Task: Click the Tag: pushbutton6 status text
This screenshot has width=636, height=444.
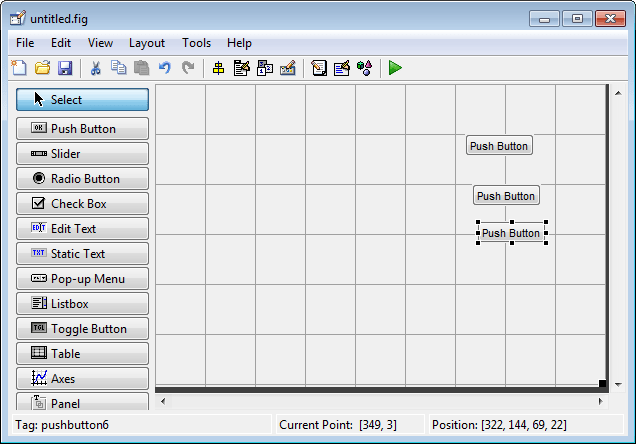Action: [62, 425]
